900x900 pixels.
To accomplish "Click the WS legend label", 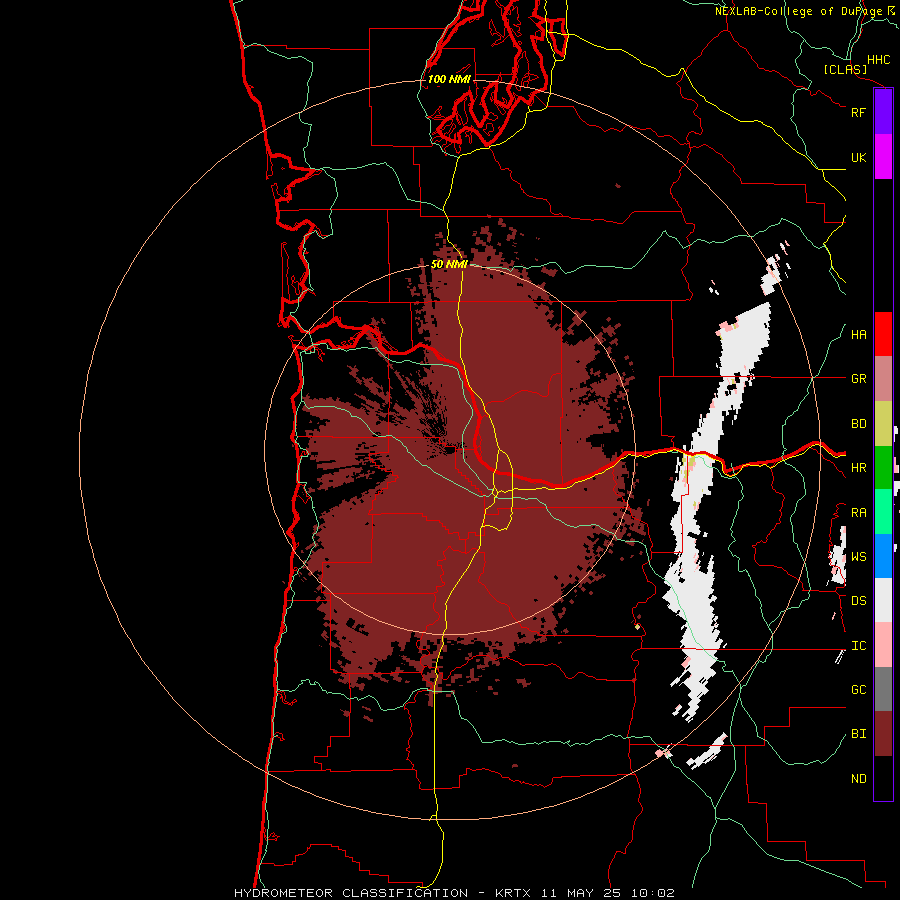I will point(858,557).
